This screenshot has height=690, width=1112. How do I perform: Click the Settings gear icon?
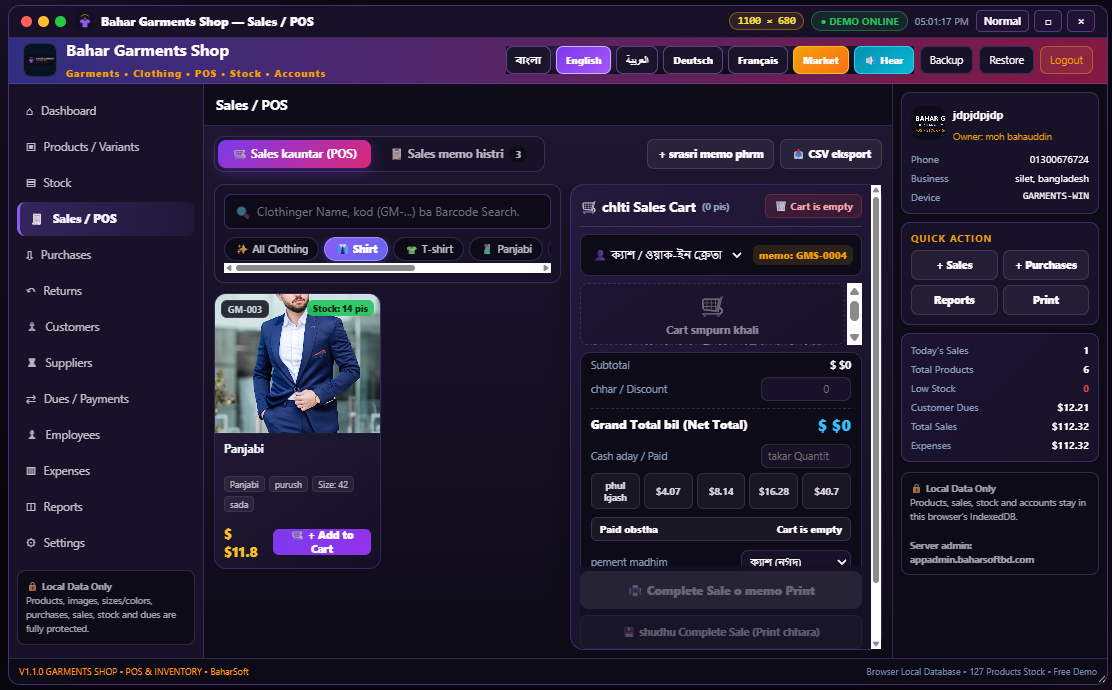click(30, 543)
